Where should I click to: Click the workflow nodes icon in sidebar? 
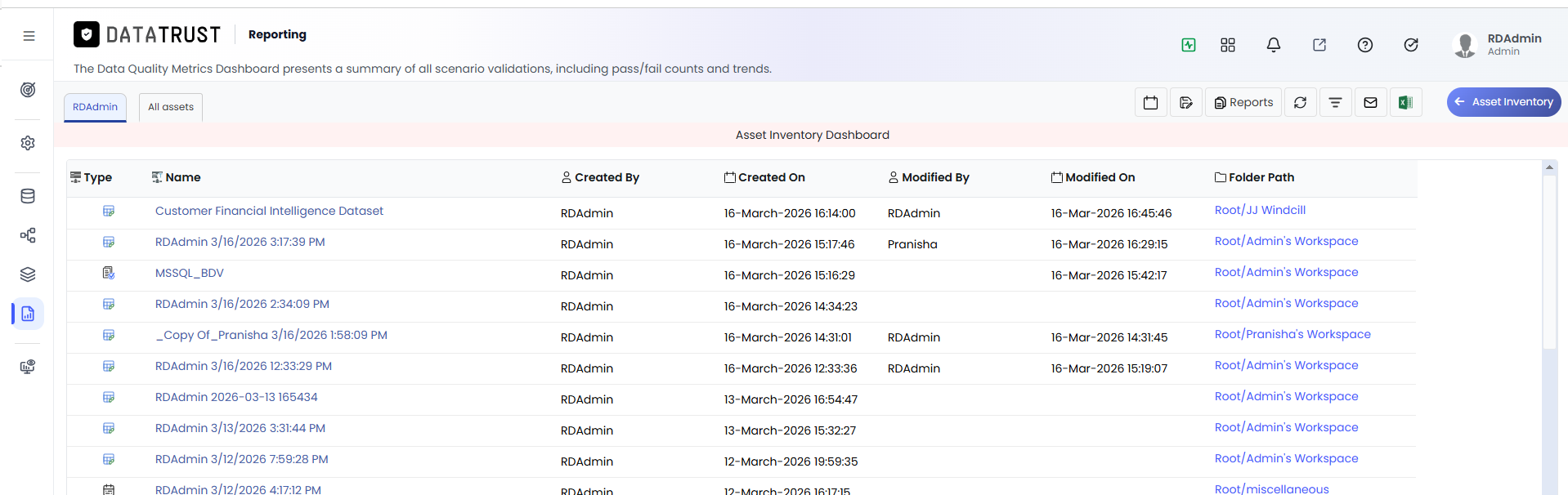click(28, 235)
